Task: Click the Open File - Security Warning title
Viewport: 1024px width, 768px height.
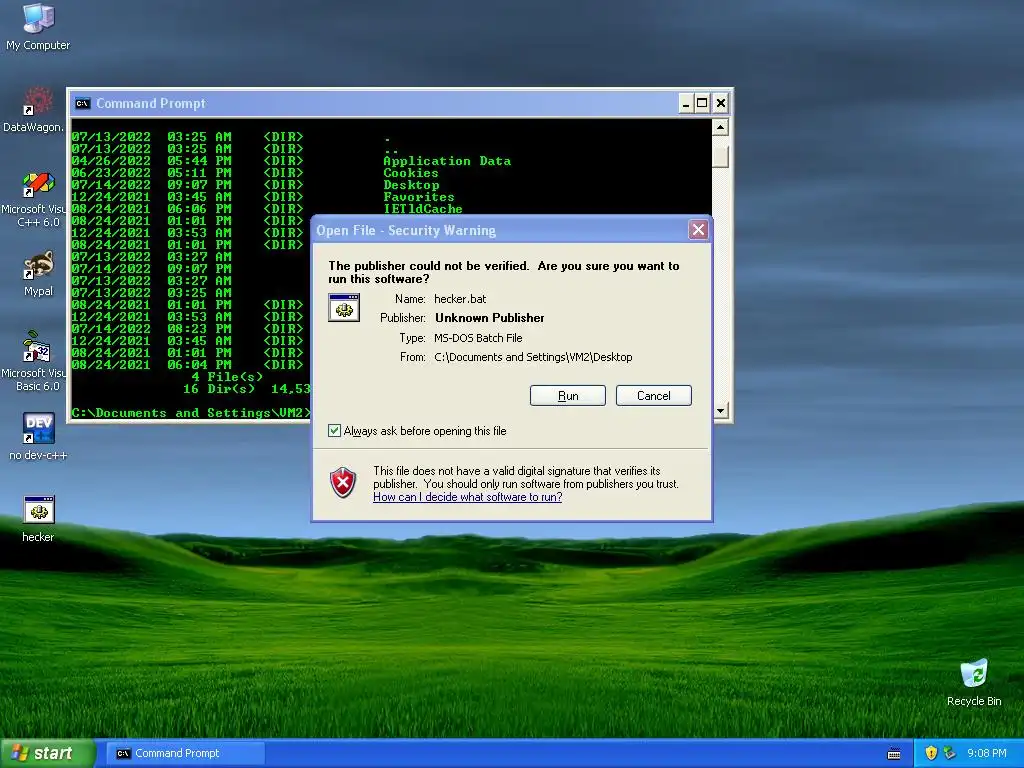Action: (x=406, y=231)
